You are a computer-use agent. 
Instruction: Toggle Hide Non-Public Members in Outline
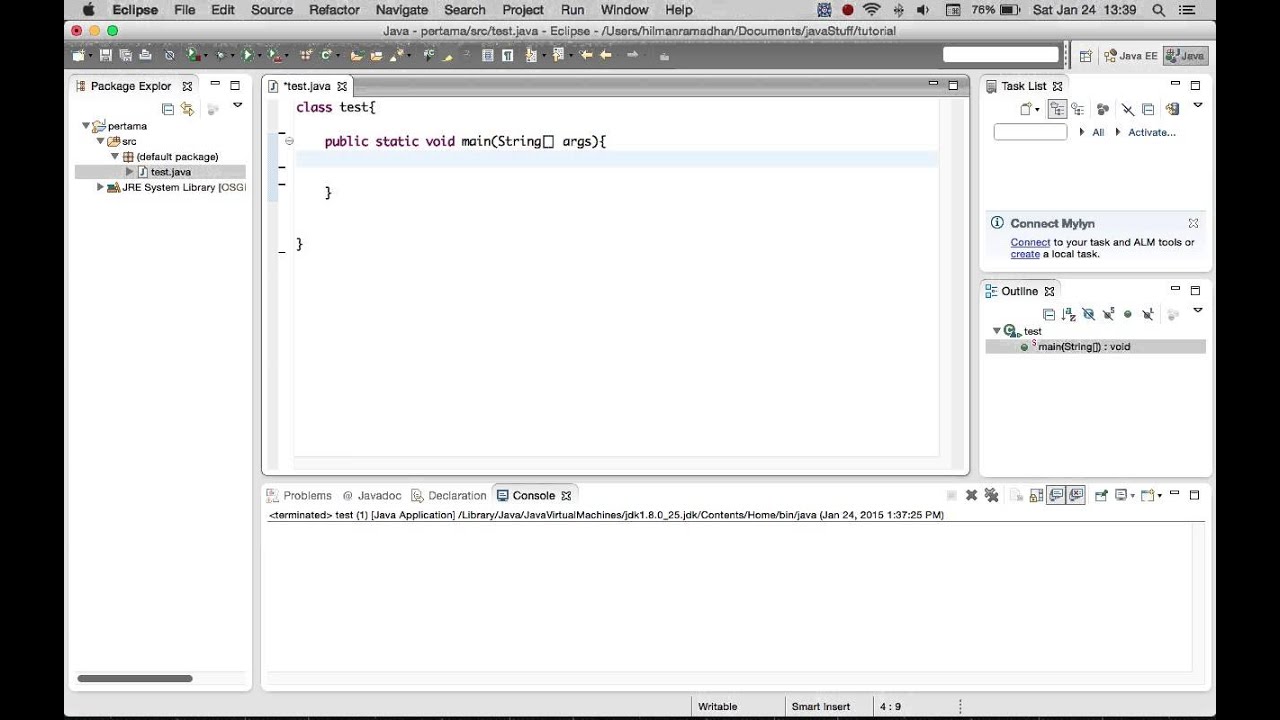1128,314
